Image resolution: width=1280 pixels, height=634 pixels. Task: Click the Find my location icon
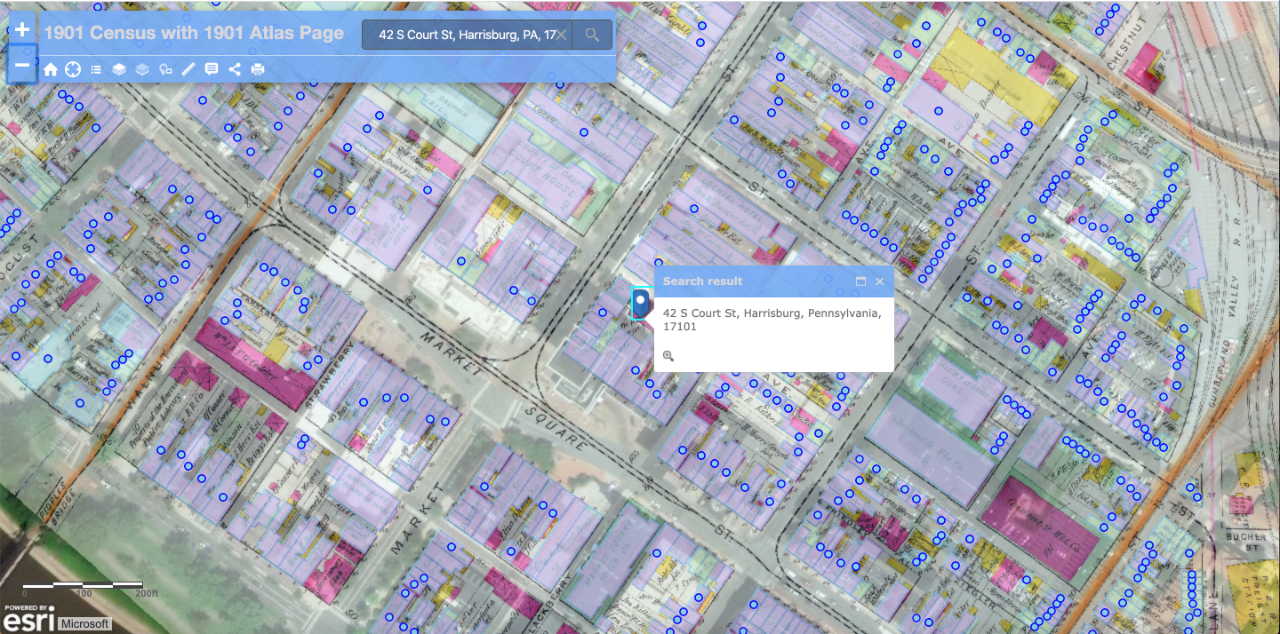pyautogui.click(x=73, y=69)
